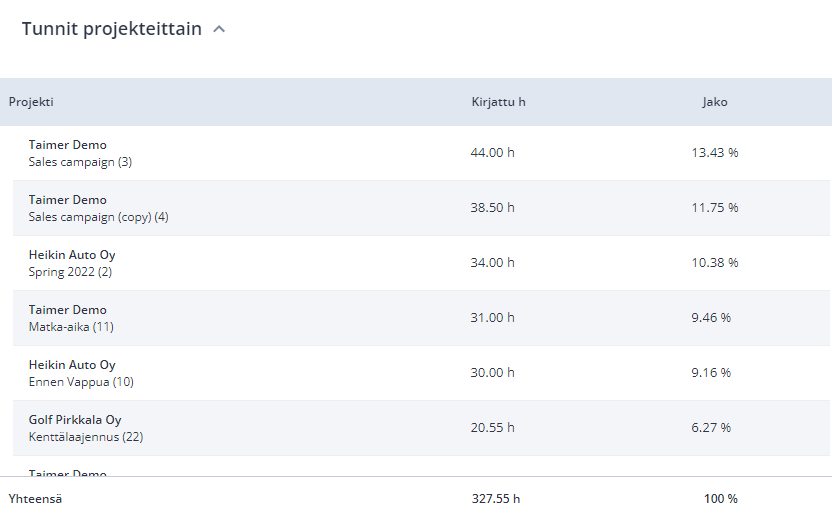The height and width of the screenshot is (517, 832).
Task: Open the Sales campaign (copy) (4) project
Action: point(98,217)
